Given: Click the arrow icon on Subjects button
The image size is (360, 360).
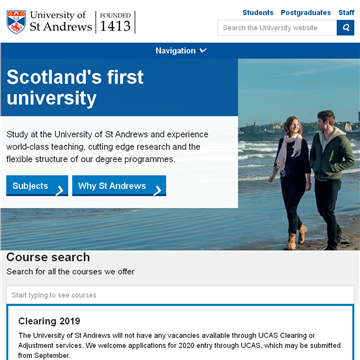Looking at the screenshot, I should [x=60, y=191].
